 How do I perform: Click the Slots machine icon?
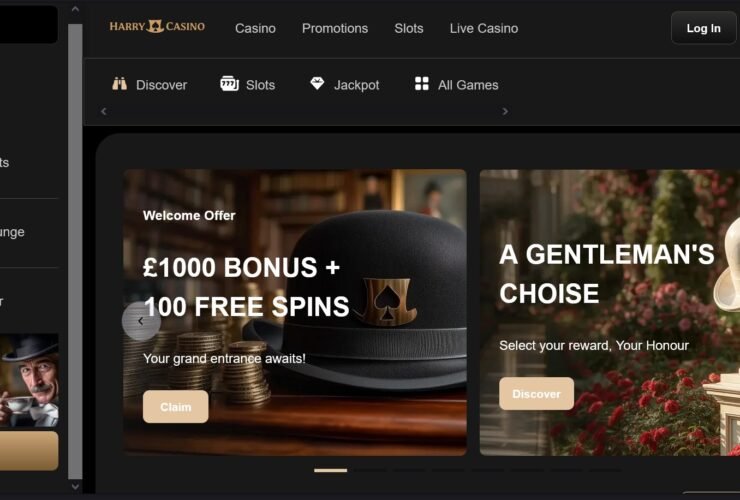(229, 84)
